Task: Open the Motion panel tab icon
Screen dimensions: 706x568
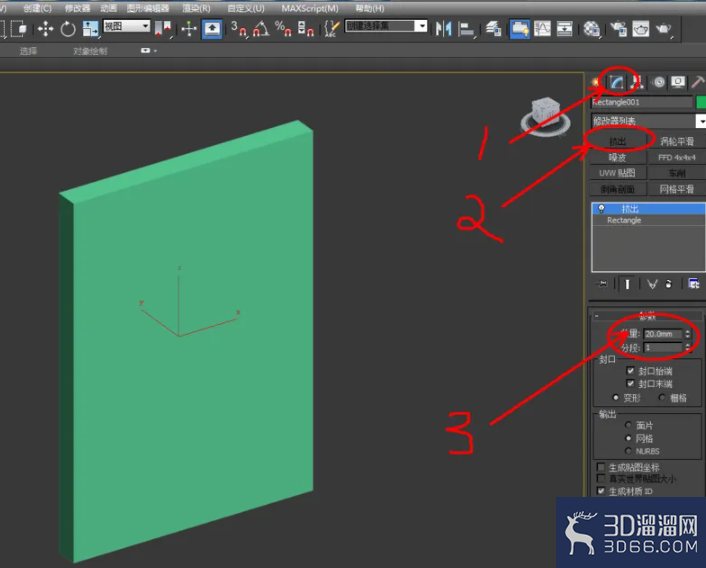Action: pos(659,82)
